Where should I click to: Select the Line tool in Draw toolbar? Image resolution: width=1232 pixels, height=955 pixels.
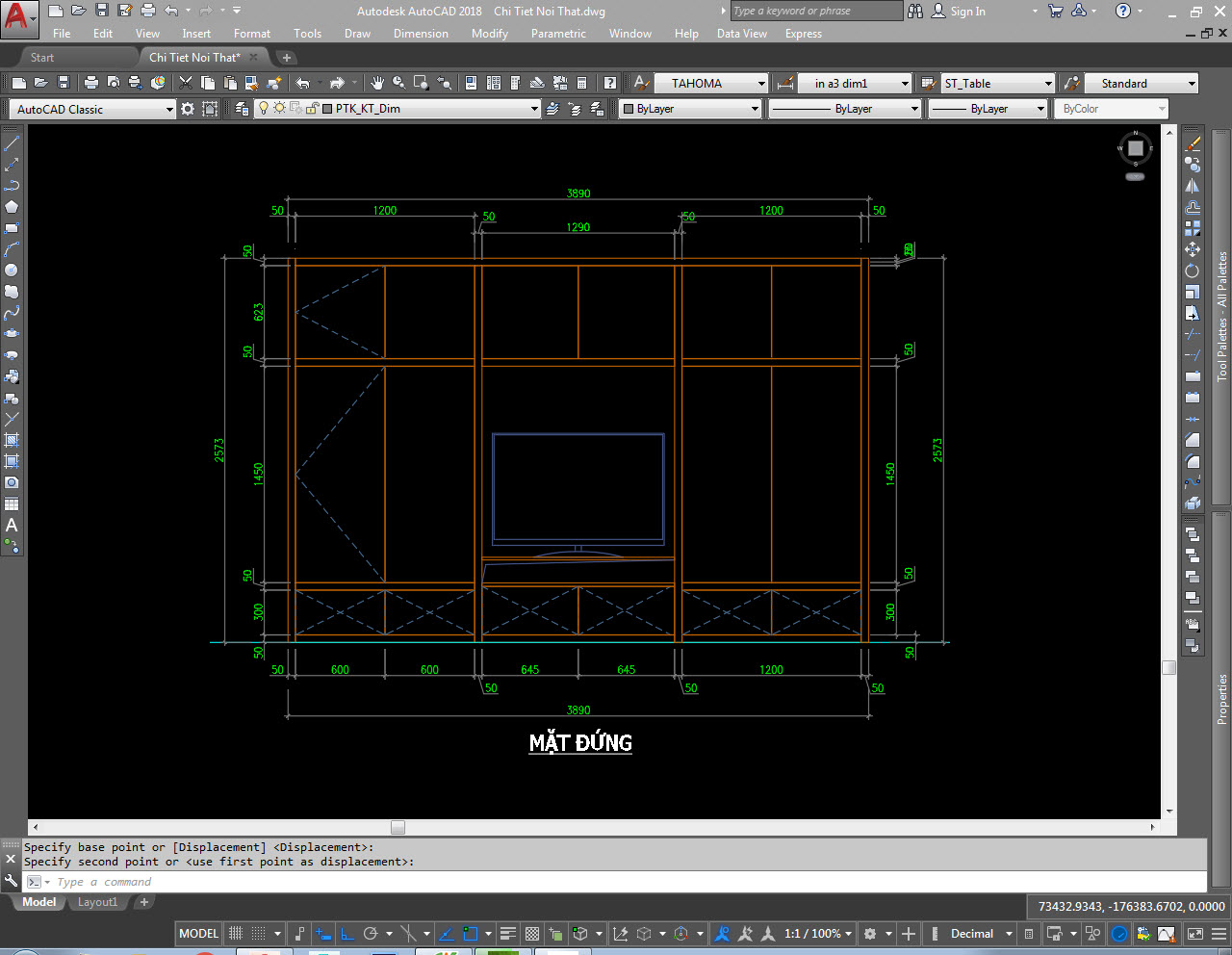(12, 143)
